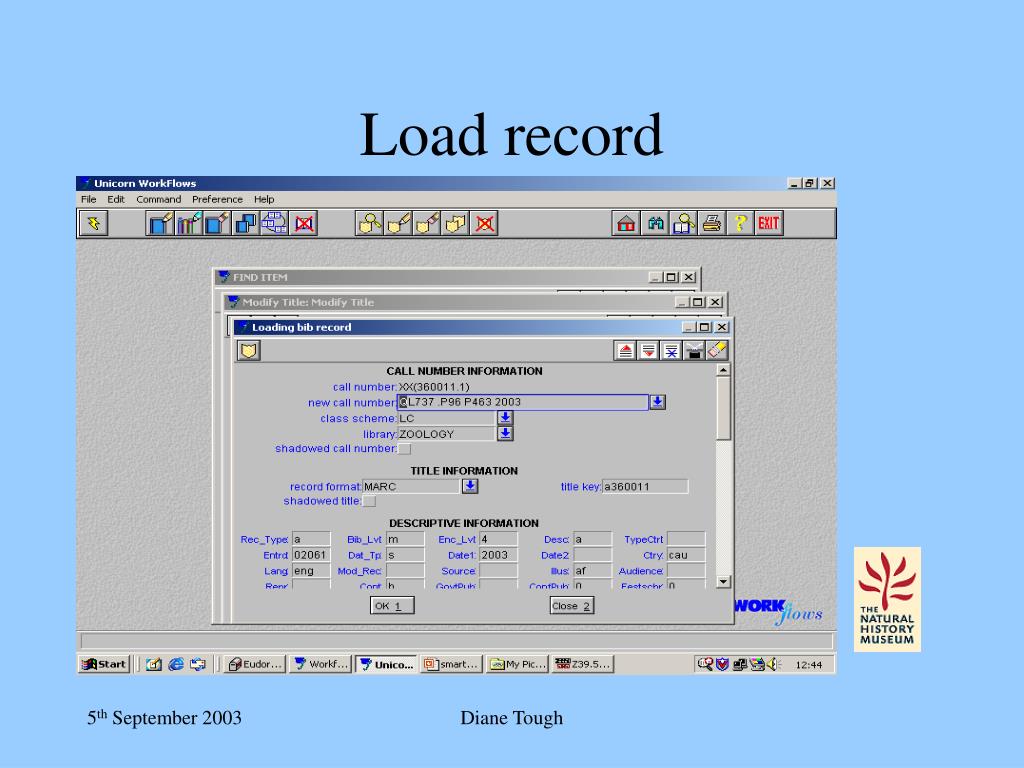Viewport: 1024px width, 768px height.
Task: Click the yellow shield icon in bib record dialog
Action: [x=248, y=350]
